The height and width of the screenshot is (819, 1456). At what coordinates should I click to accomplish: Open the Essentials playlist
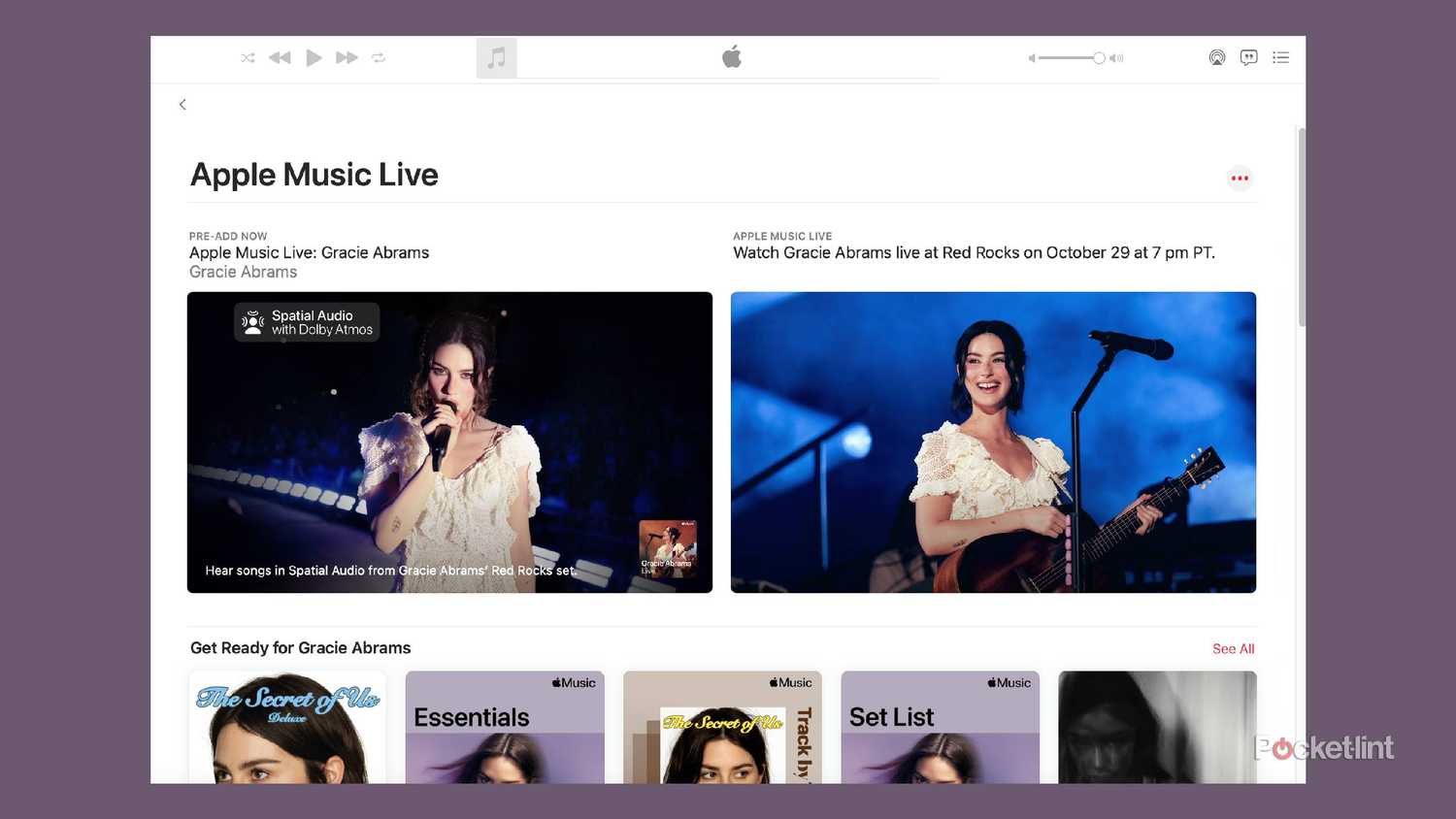pyautogui.click(x=505, y=728)
